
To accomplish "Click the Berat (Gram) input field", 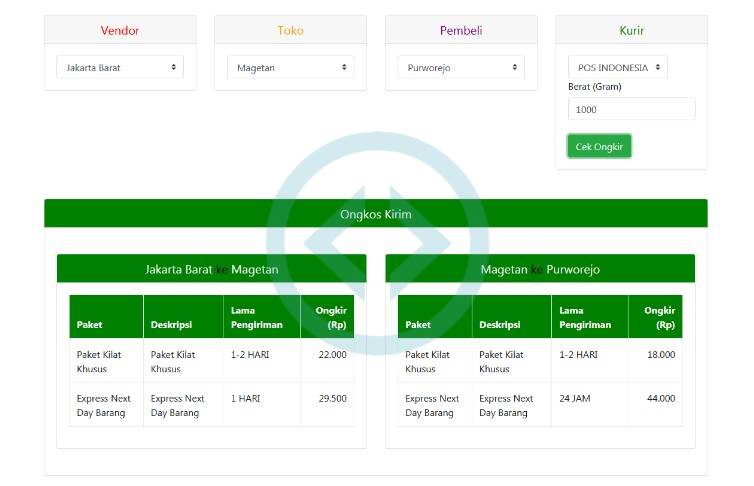I will [631, 109].
